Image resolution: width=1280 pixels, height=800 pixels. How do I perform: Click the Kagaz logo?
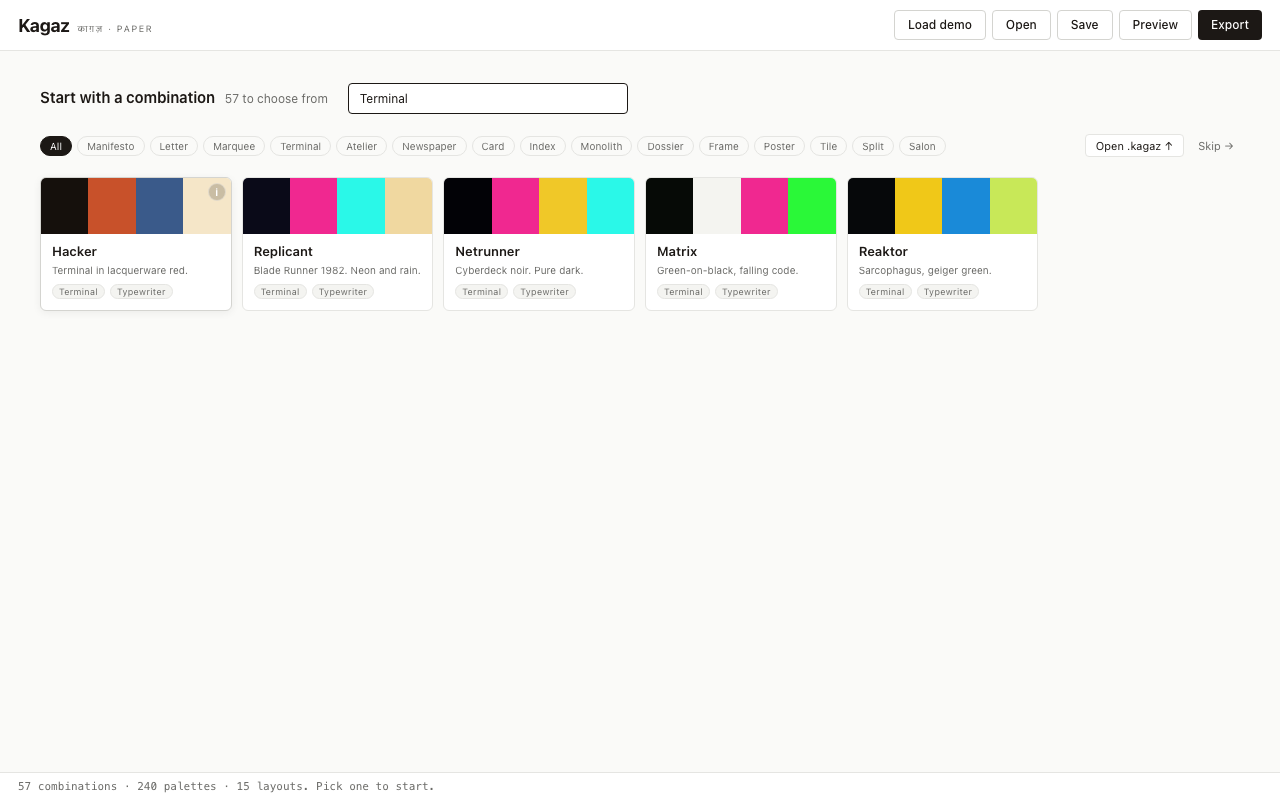click(44, 26)
